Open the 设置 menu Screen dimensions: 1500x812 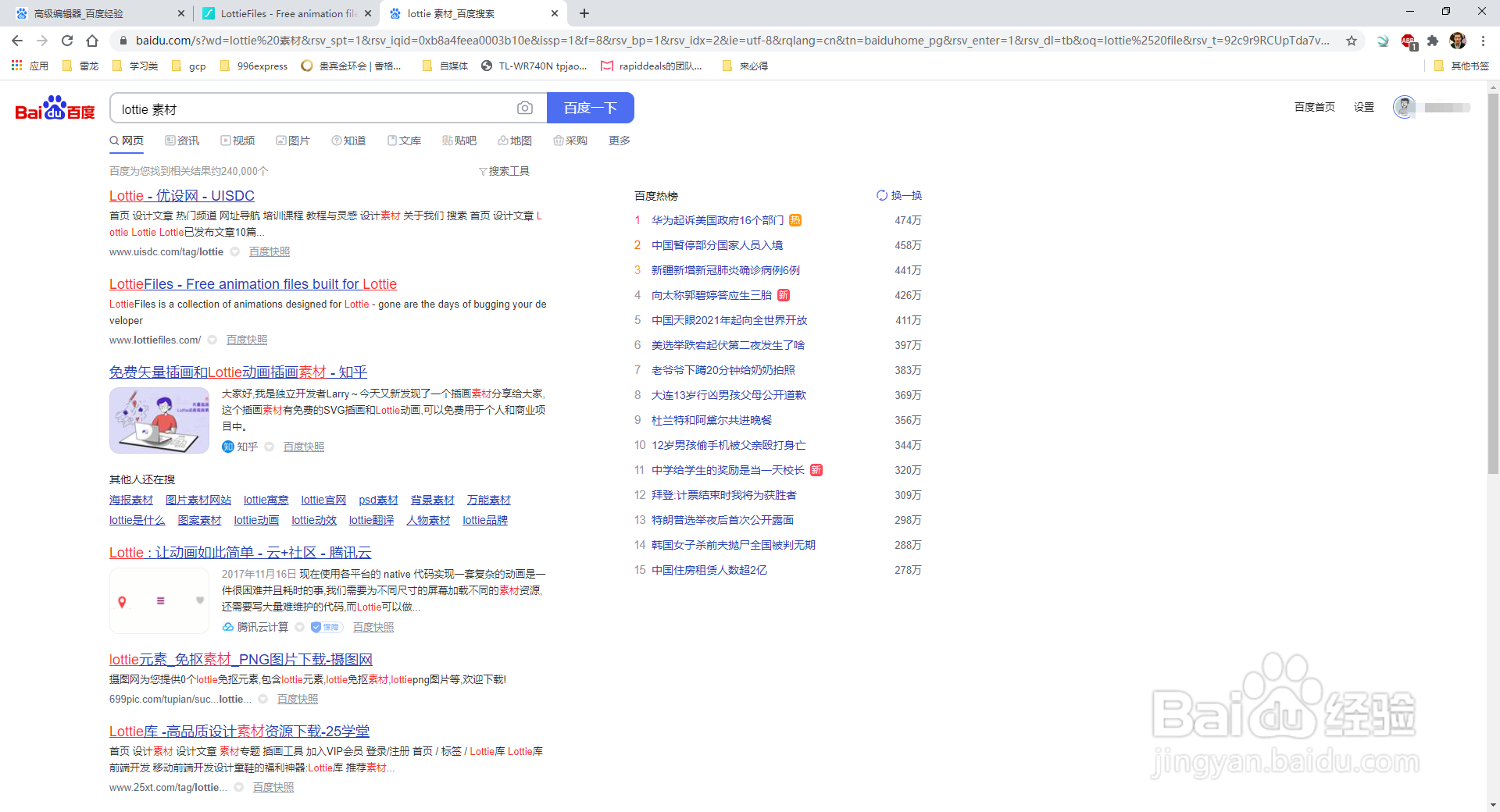[1364, 107]
